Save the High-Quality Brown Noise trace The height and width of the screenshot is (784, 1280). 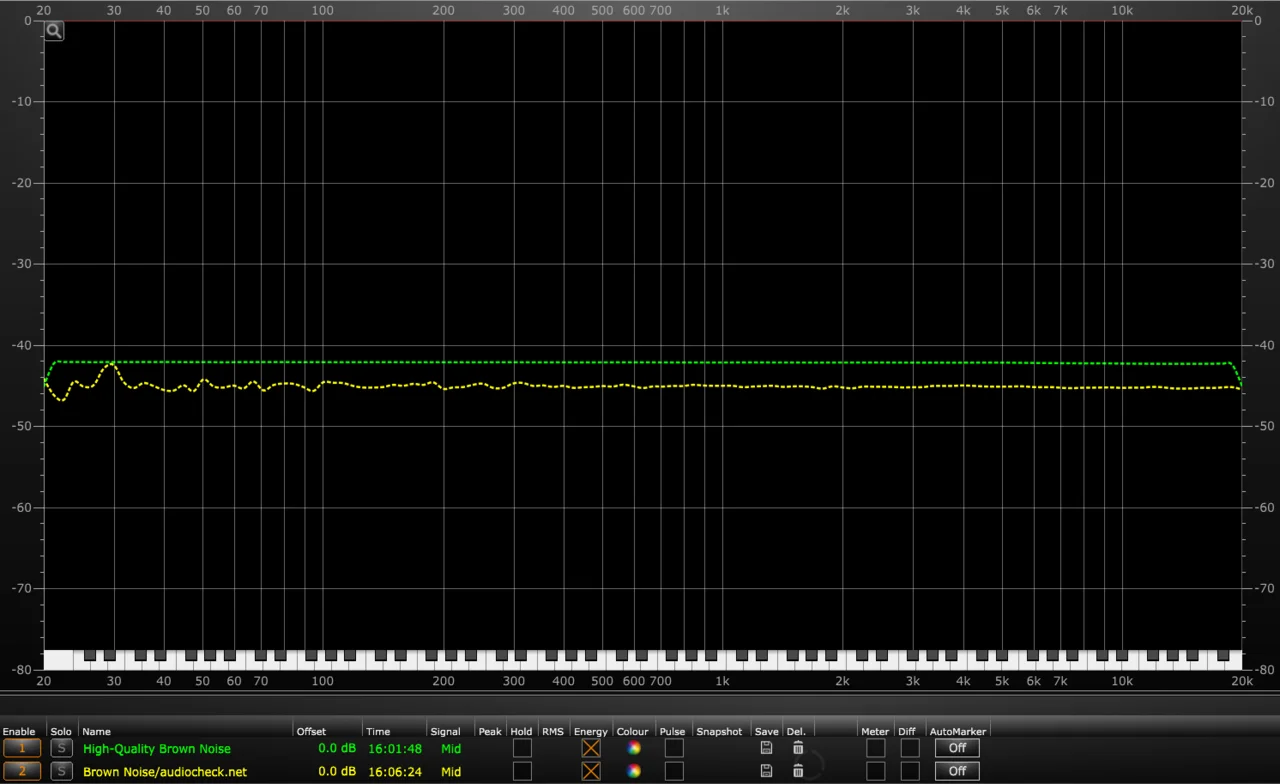coord(766,748)
